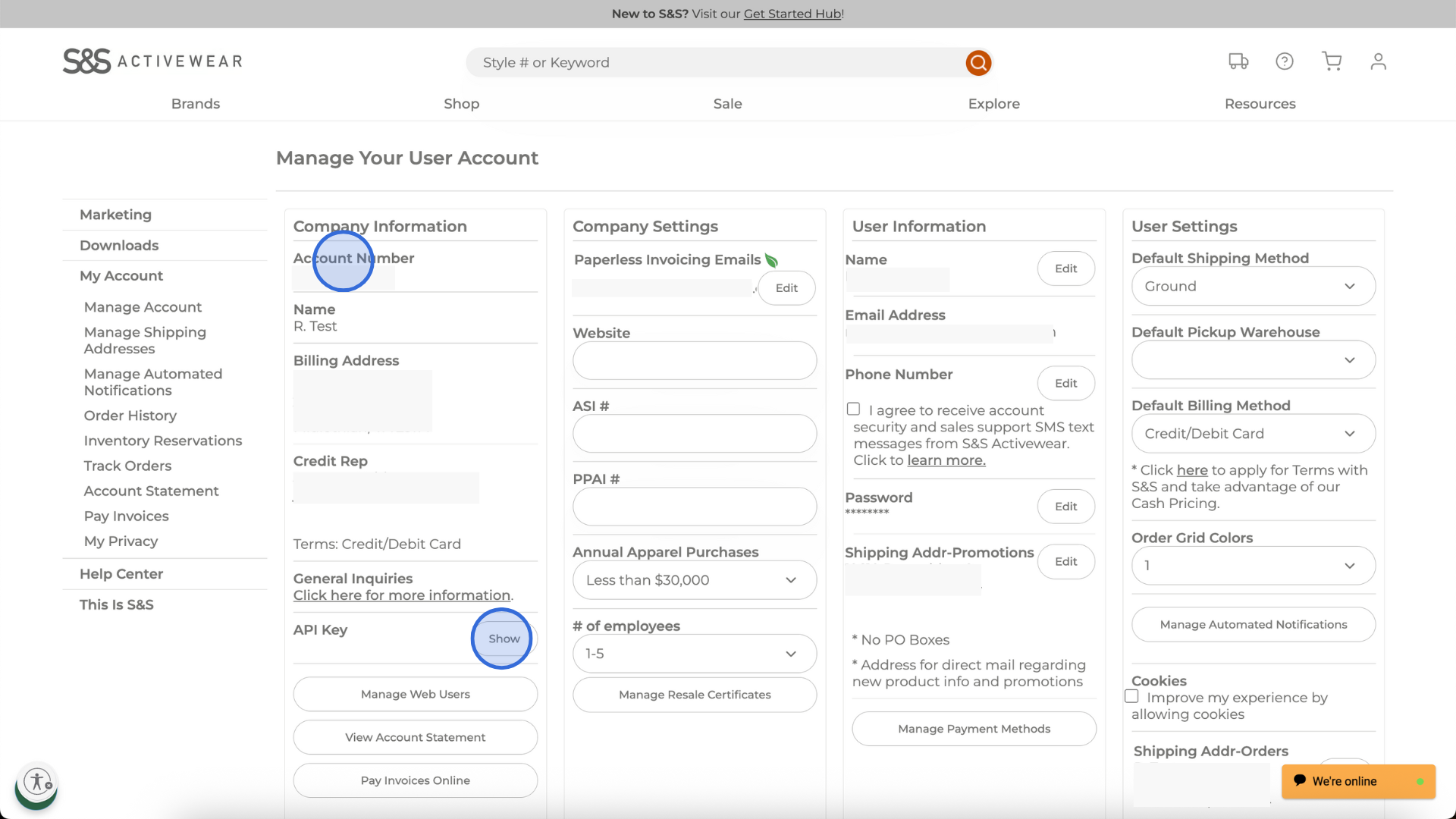The height and width of the screenshot is (819, 1456).
Task: Click the Manage Web Users button
Action: [x=415, y=694]
